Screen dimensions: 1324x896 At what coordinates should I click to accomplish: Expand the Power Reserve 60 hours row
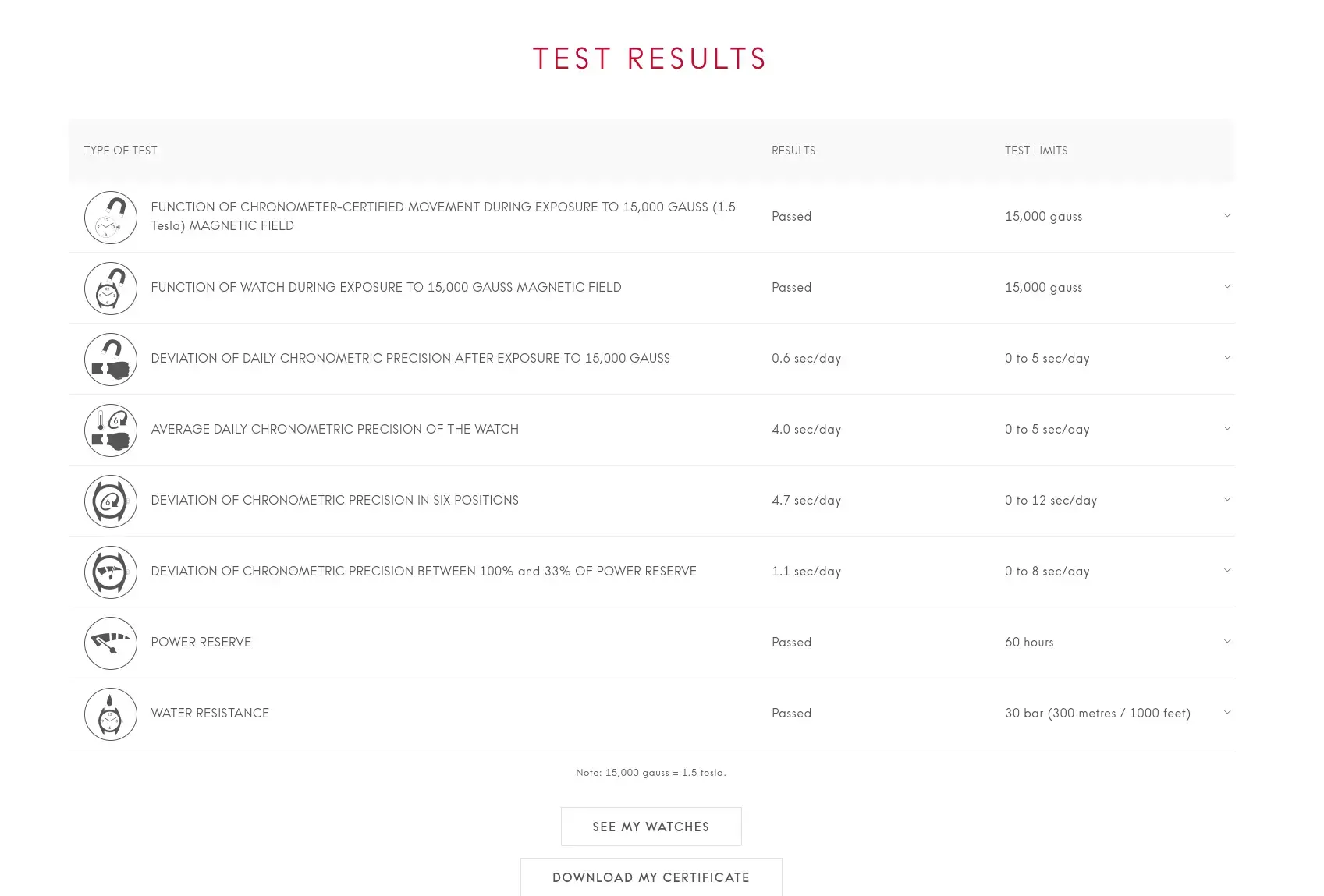(x=1227, y=642)
